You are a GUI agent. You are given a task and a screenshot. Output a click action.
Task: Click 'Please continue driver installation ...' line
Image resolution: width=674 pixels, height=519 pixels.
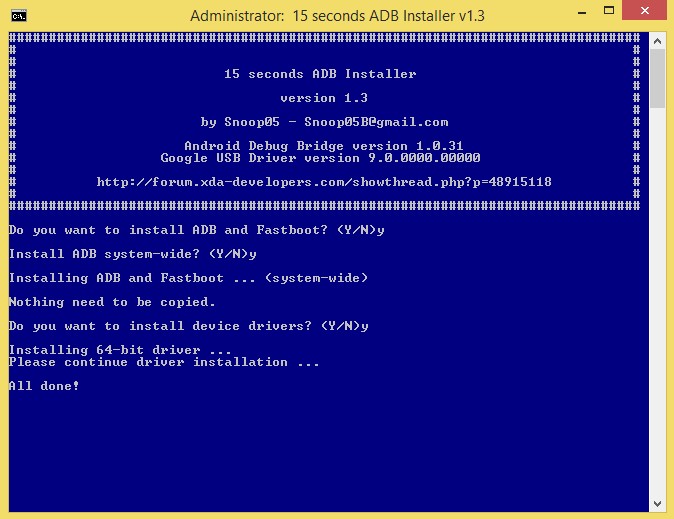pyautogui.click(x=164, y=362)
